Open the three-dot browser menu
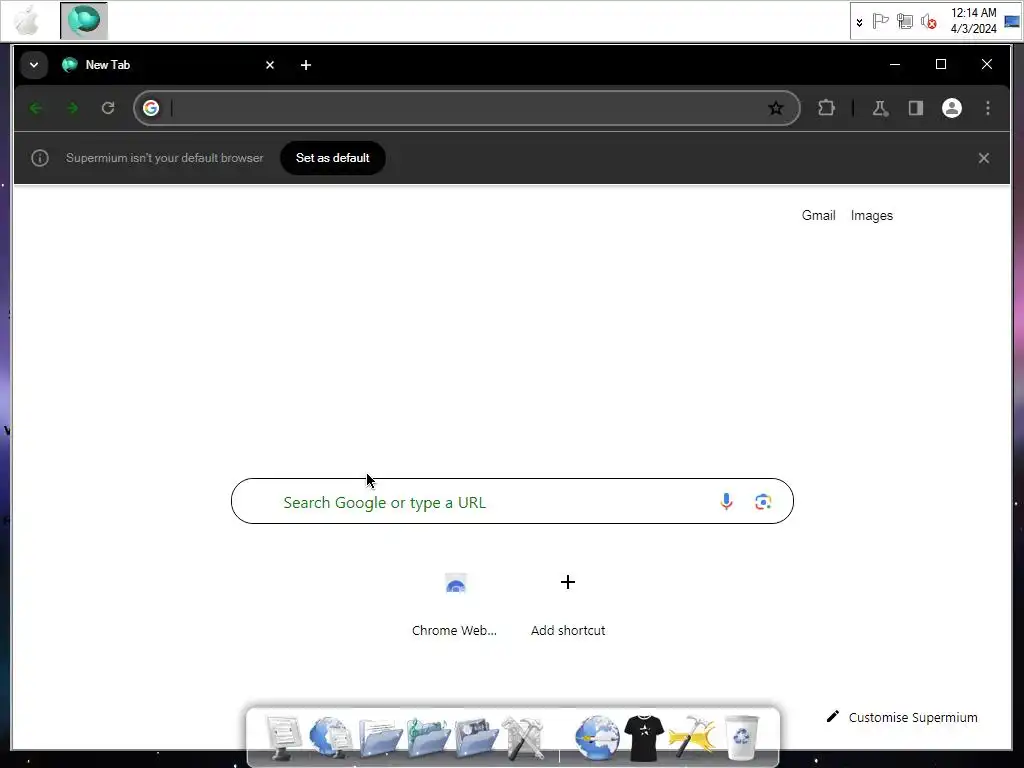Screen dimensions: 1024x768 pyautogui.click(x=987, y=108)
